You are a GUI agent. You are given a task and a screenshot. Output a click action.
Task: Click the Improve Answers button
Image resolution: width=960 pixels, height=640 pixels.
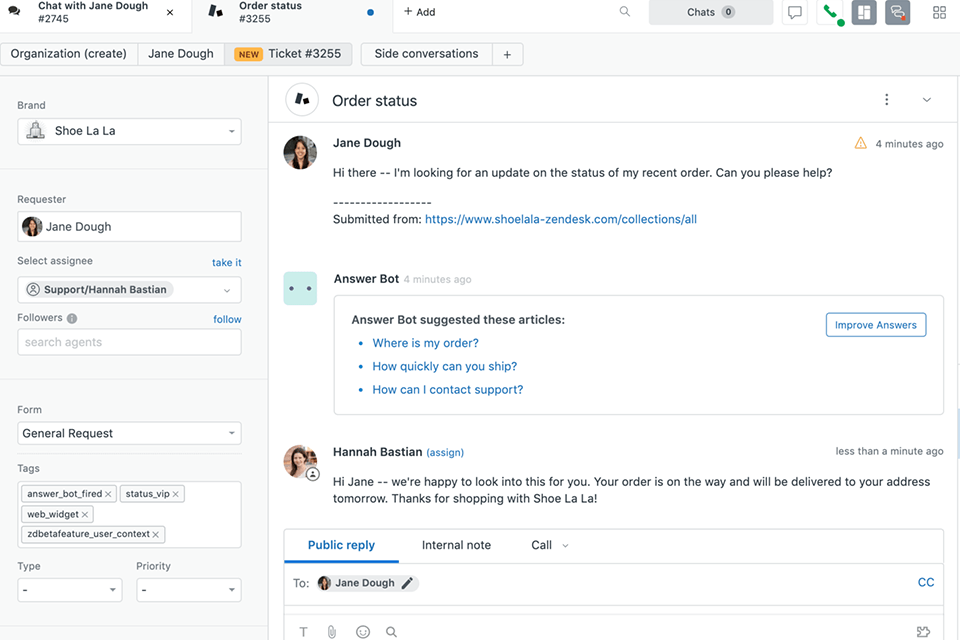click(x=875, y=324)
